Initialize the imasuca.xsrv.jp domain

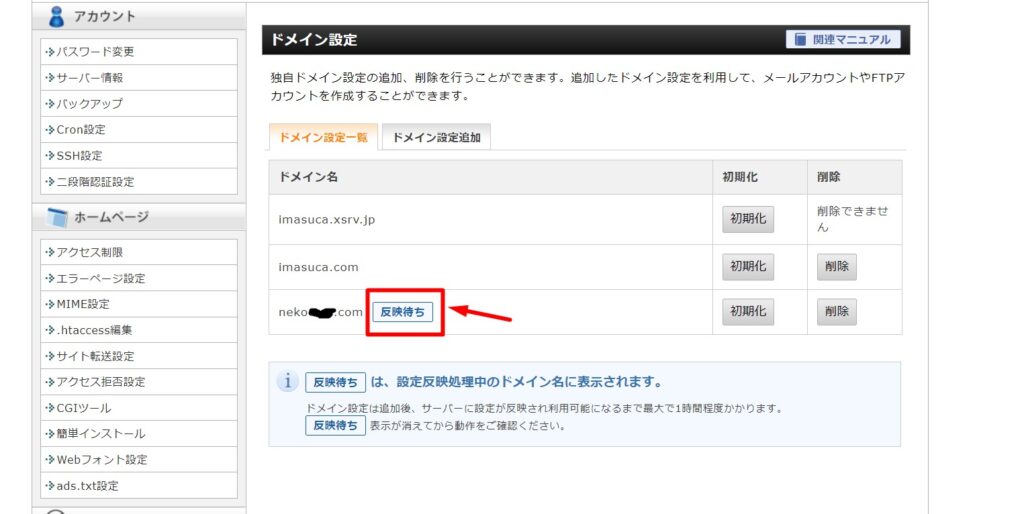(x=748, y=219)
